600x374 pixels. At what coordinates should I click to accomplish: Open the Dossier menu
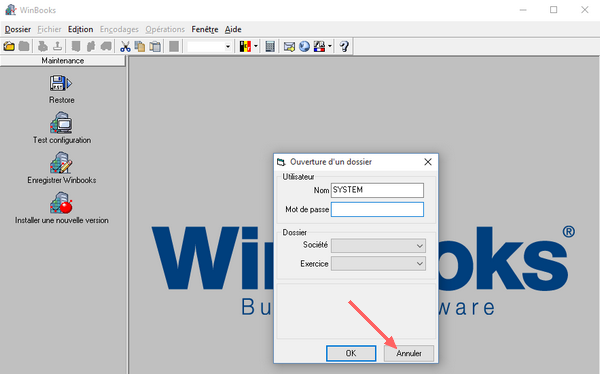click(18, 29)
